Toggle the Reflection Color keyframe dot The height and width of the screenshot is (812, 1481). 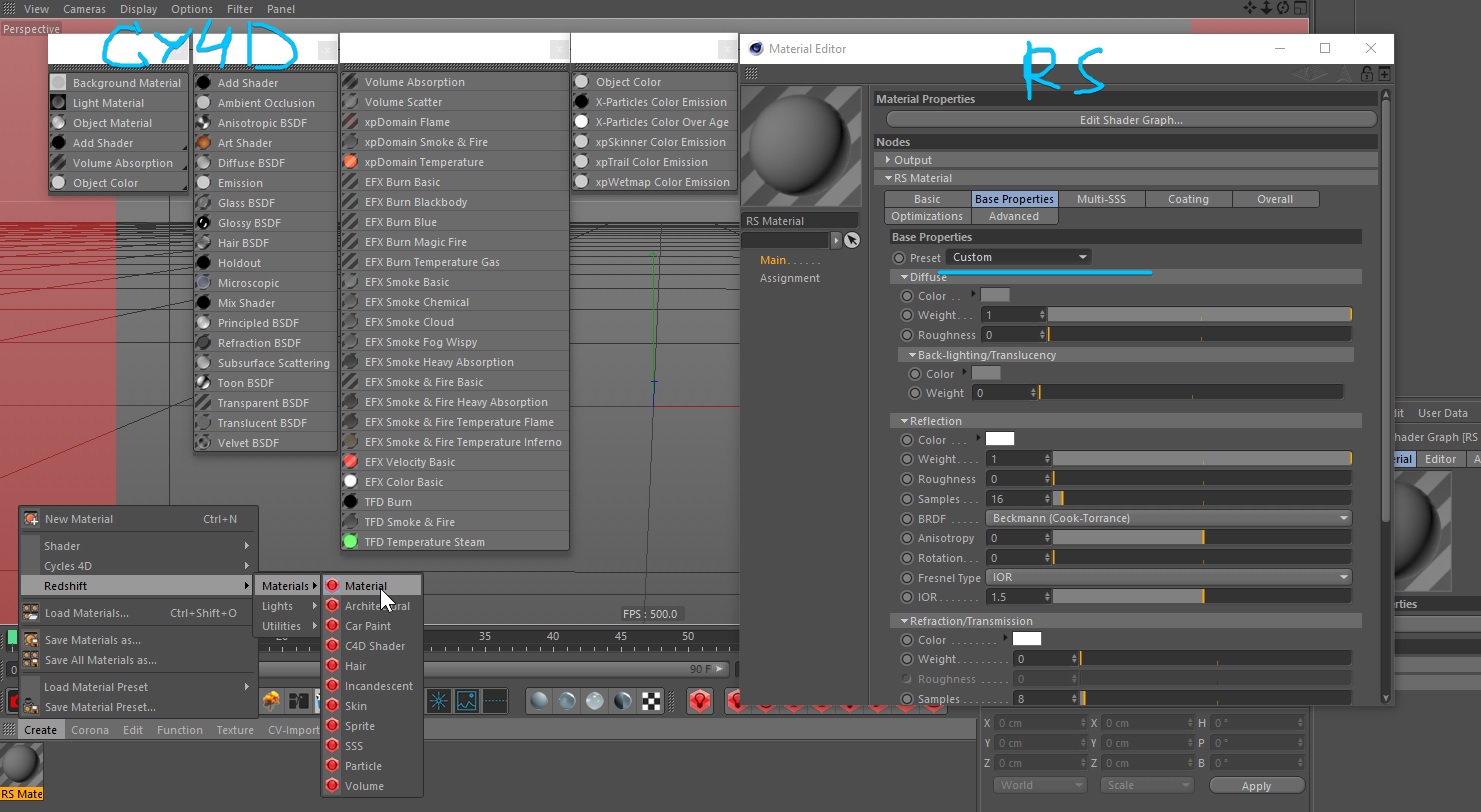(907, 440)
